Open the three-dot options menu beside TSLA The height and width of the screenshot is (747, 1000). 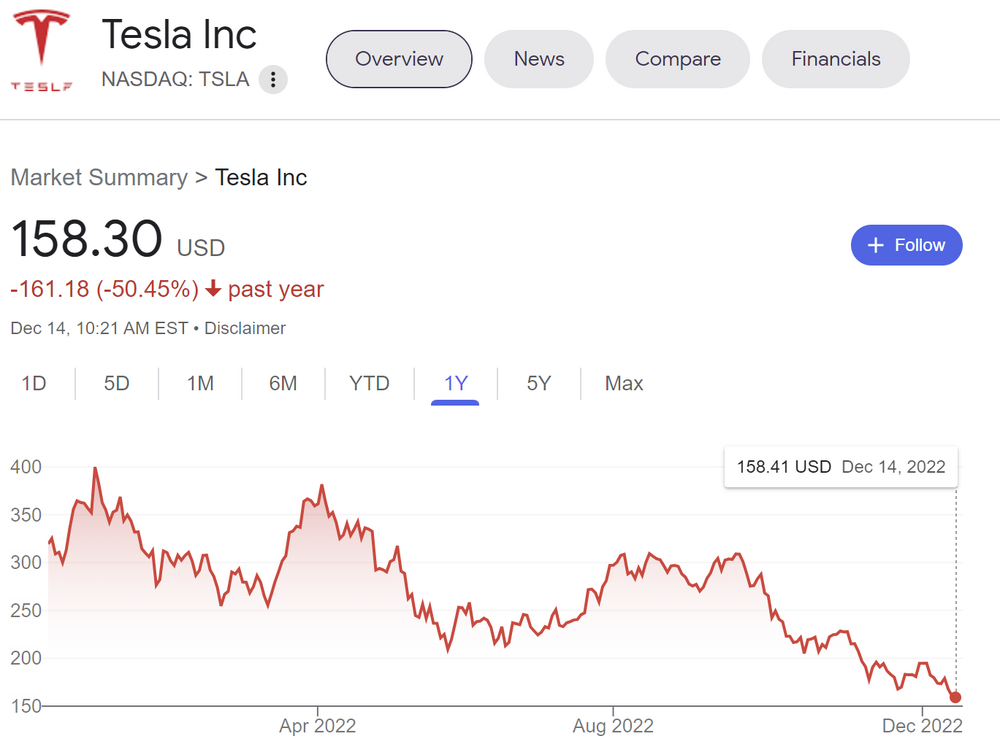click(x=273, y=80)
